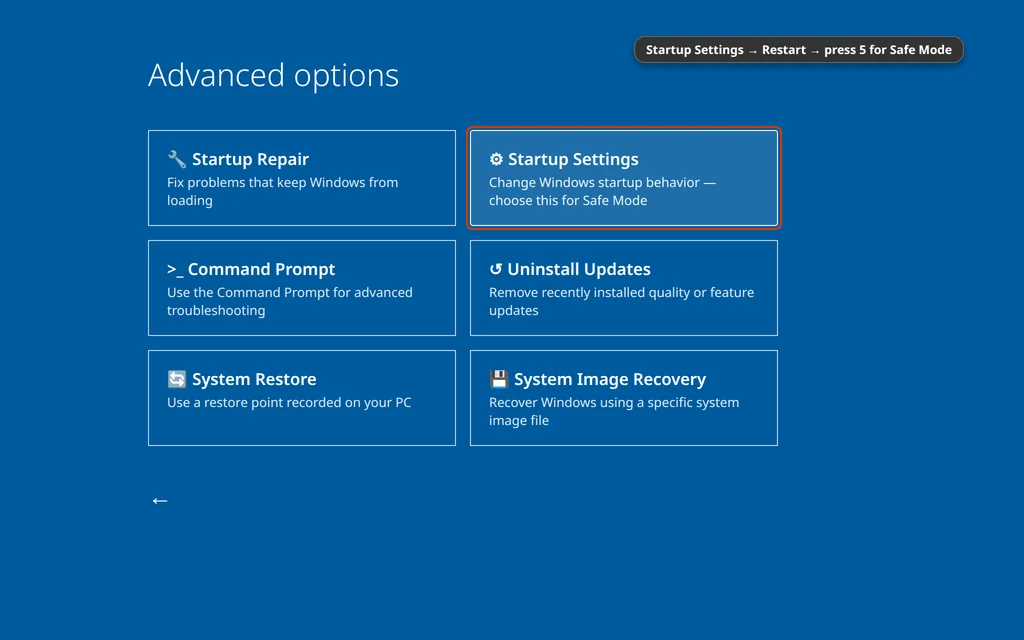The width and height of the screenshot is (1024, 640).
Task: Click the wrench icon beside Startup Repair
Action: 176,159
